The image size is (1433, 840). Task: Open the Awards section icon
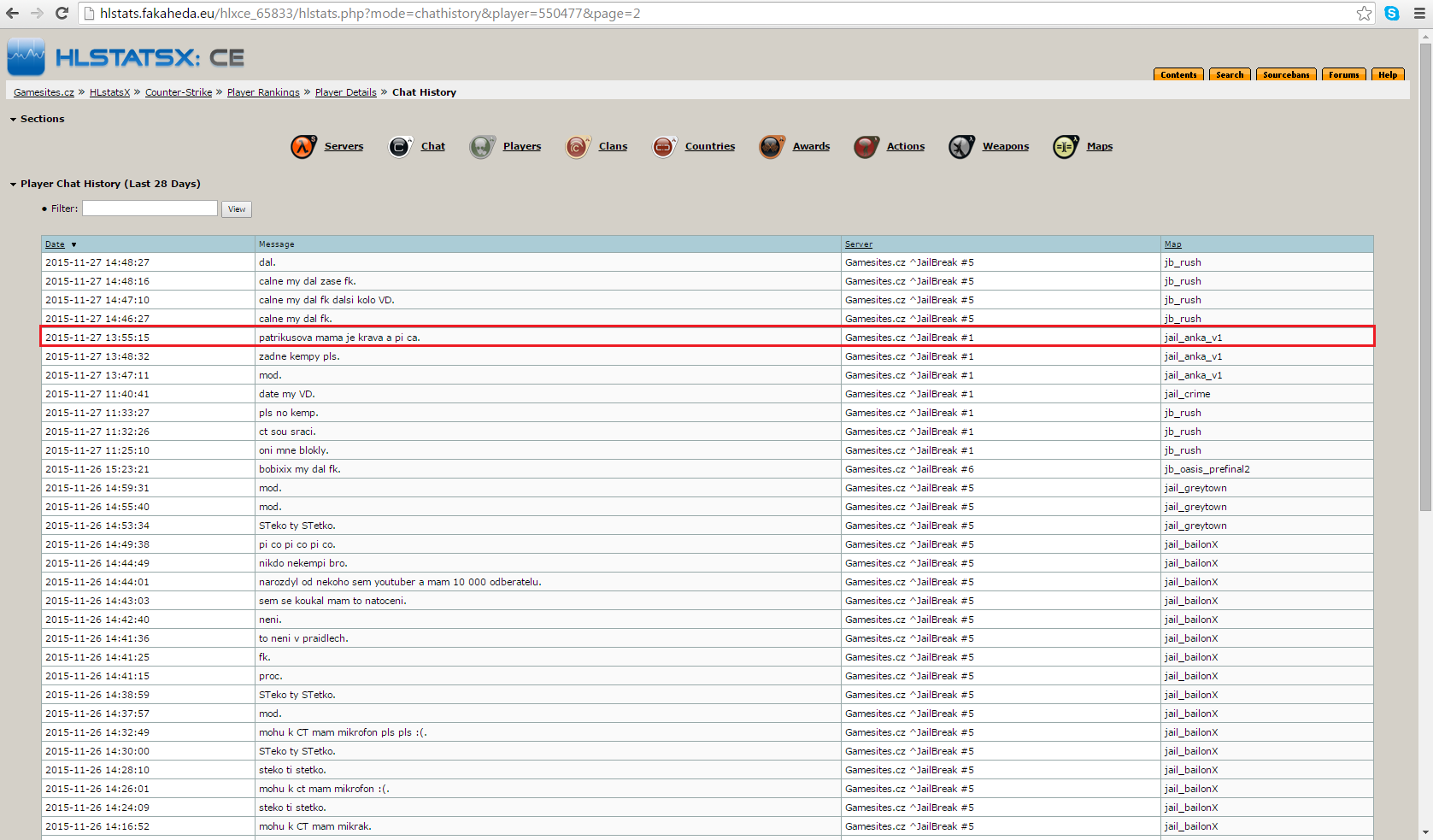click(772, 147)
